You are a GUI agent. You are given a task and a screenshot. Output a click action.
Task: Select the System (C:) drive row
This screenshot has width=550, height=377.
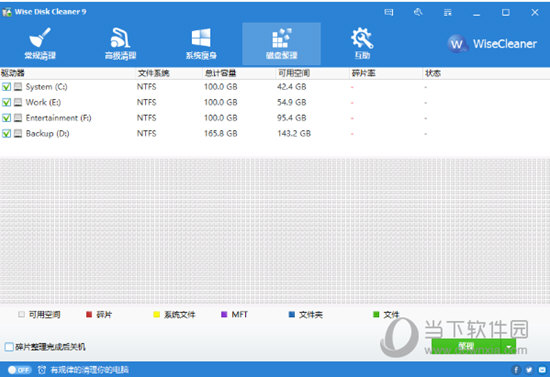pos(275,87)
